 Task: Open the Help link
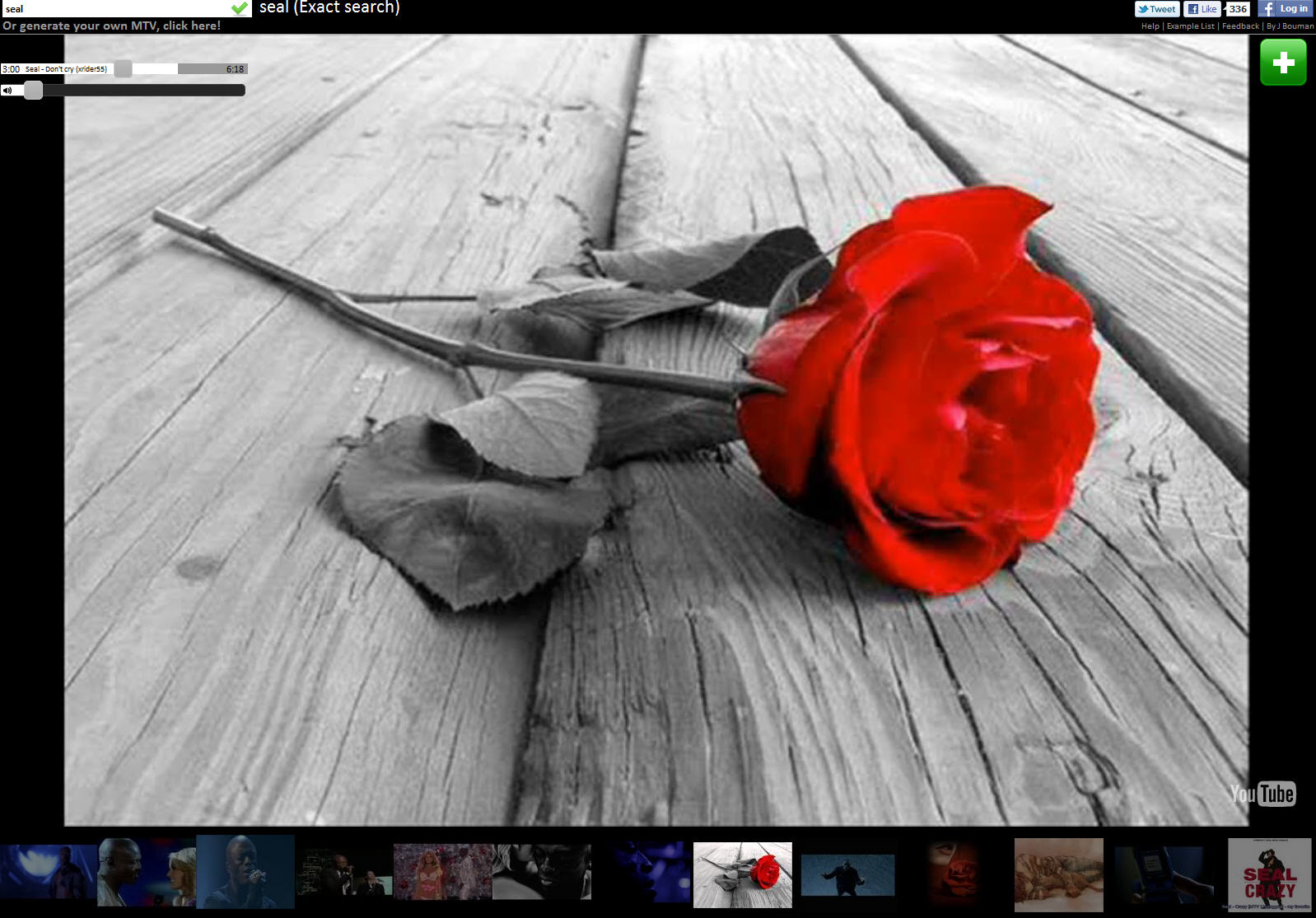(1150, 26)
